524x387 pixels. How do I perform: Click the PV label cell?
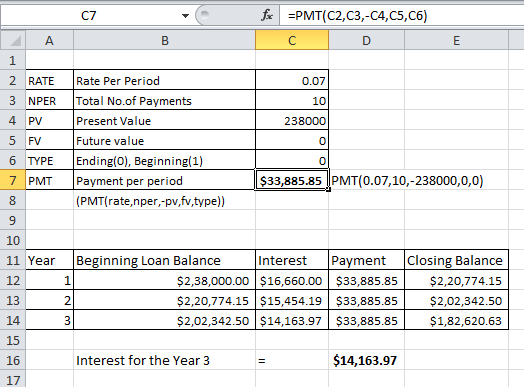[x=49, y=120]
